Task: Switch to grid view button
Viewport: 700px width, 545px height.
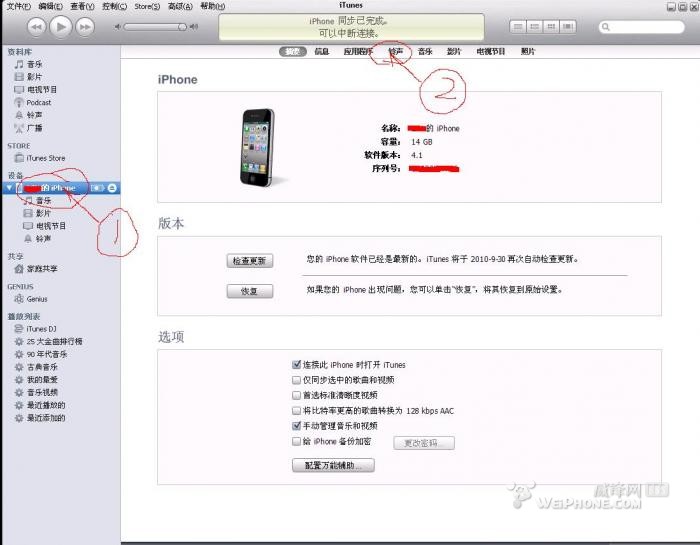Action: 551,27
